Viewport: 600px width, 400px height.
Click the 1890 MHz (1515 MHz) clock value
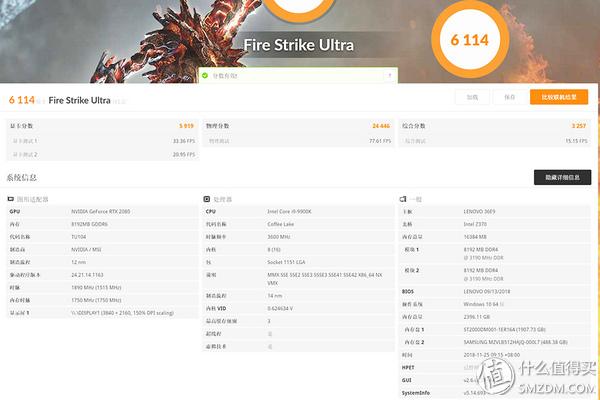click(x=96, y=287)
